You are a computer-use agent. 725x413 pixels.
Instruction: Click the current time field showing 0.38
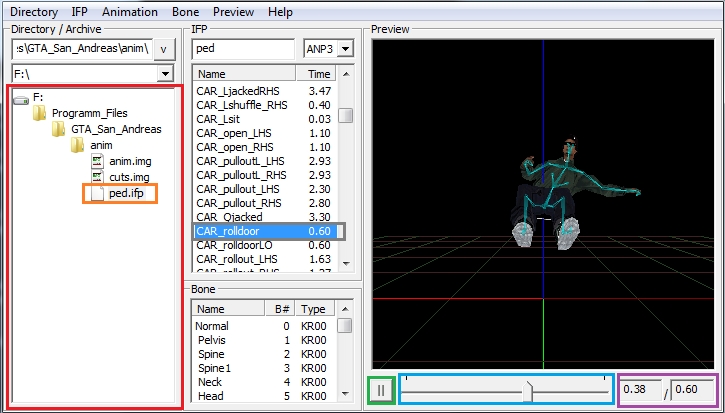[643, 390]
